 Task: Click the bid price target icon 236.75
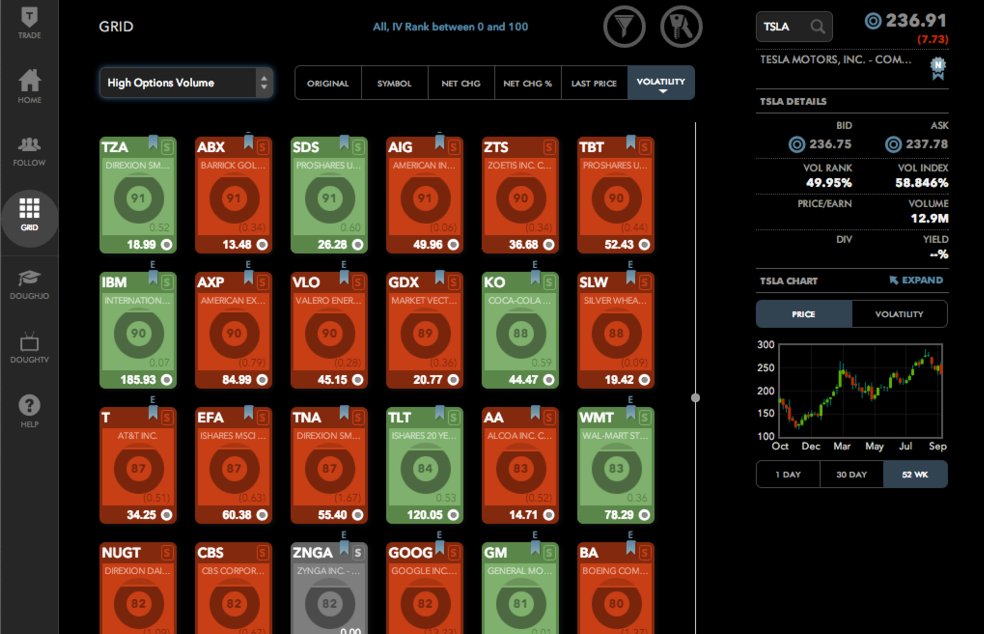[x=796, y=144]
